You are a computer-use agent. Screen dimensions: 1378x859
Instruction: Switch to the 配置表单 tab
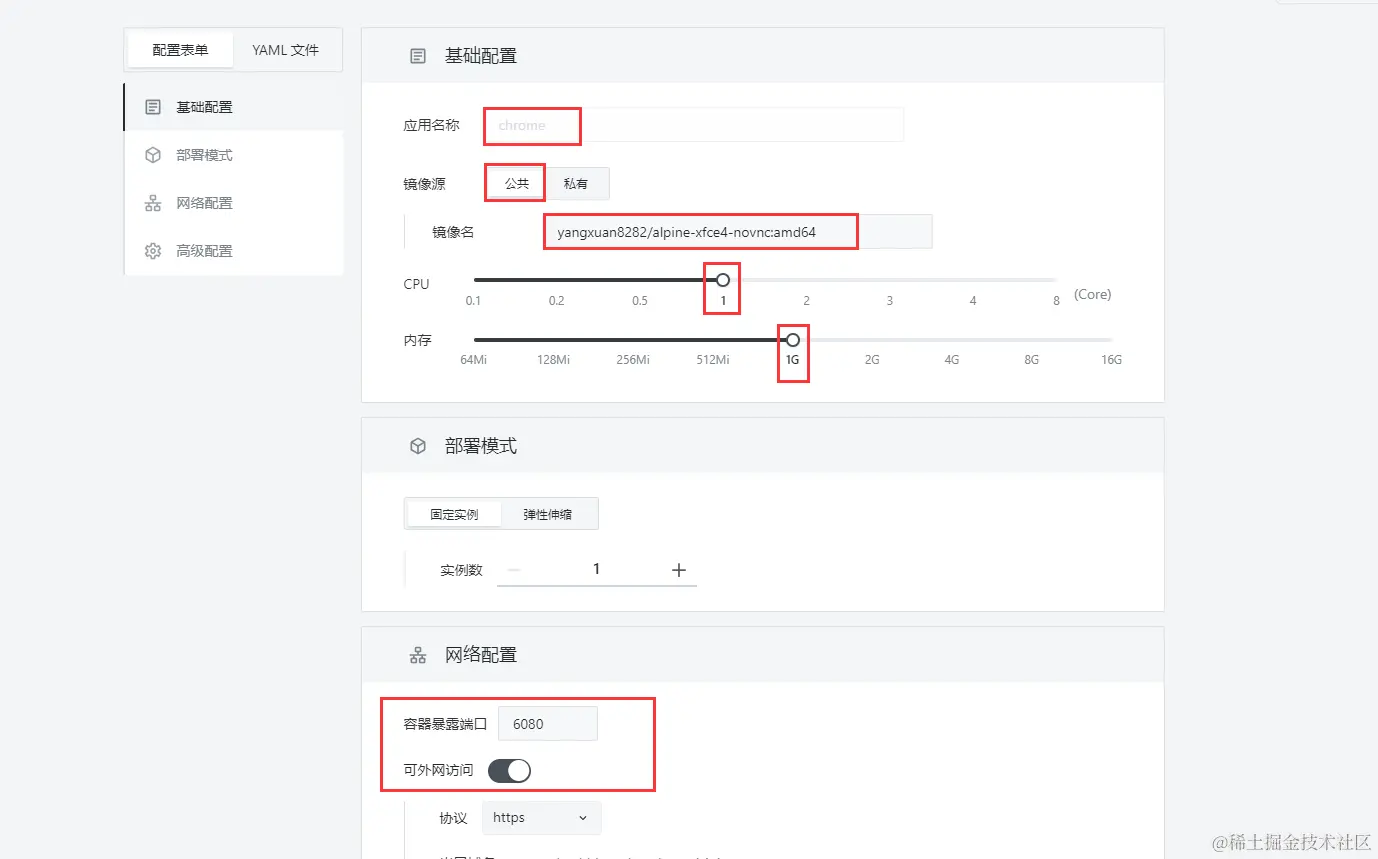[x=180, y=50]
